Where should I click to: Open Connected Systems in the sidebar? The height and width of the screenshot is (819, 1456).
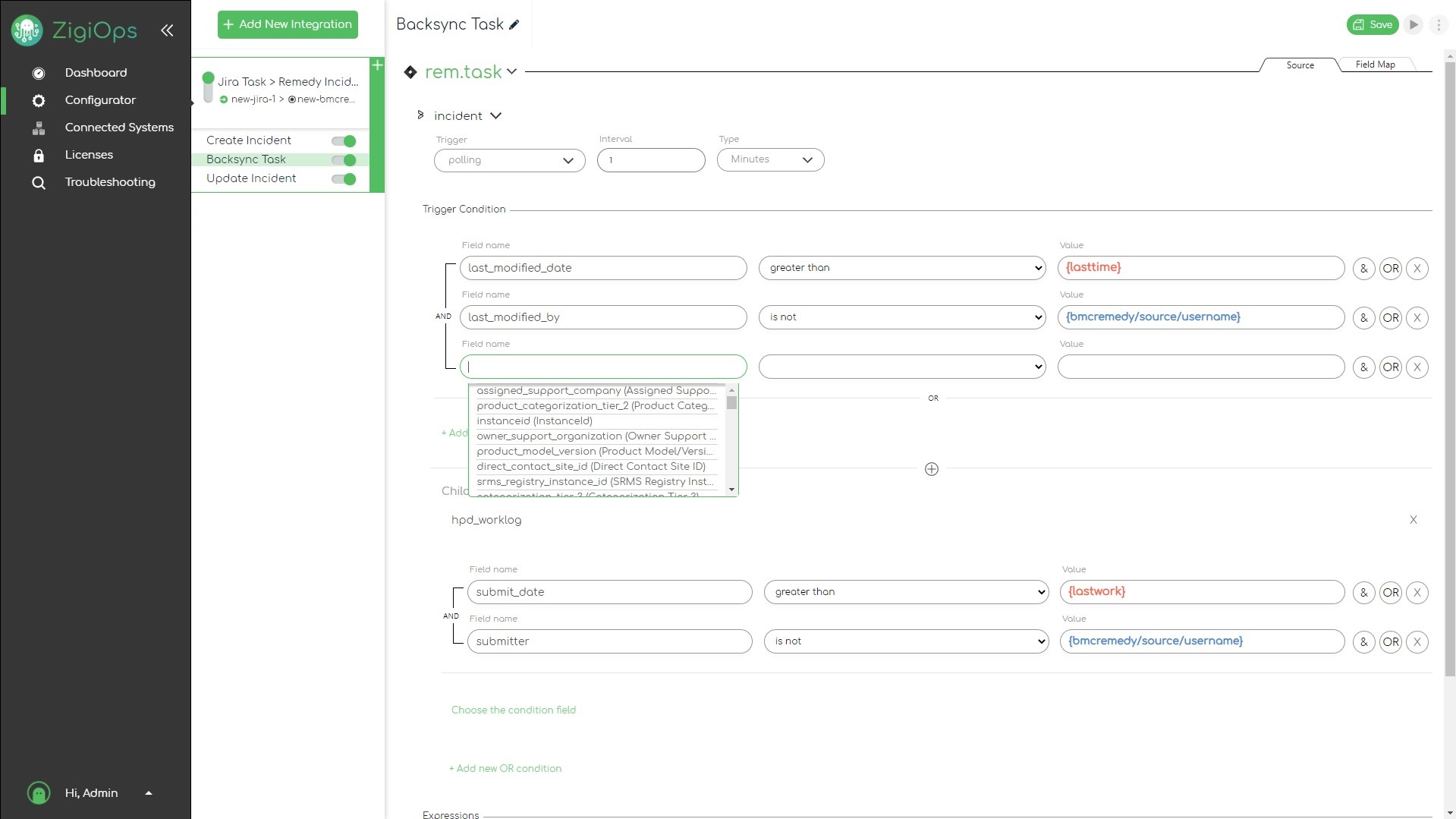pos(119,127)
